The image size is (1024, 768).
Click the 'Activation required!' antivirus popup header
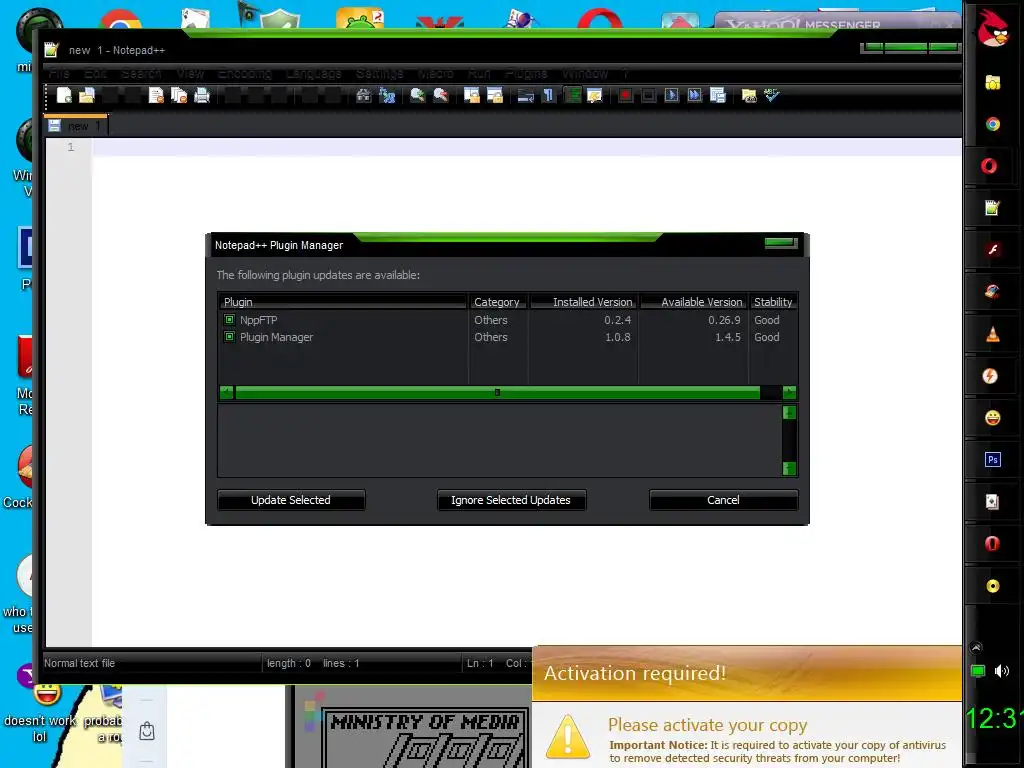pyautogui.click(x=746, y=673)
